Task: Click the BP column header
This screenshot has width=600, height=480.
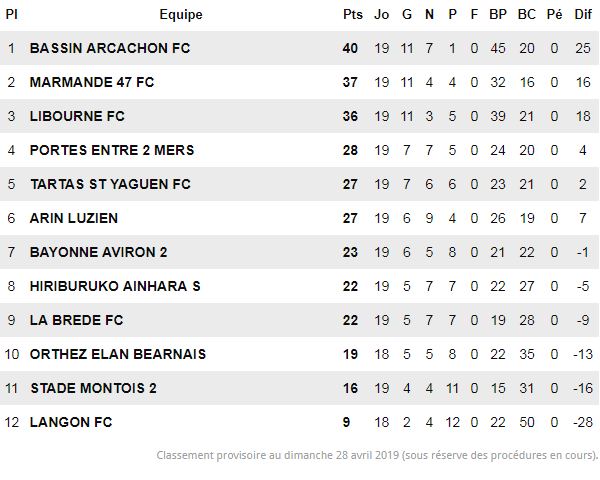Action: pos(498,15)
